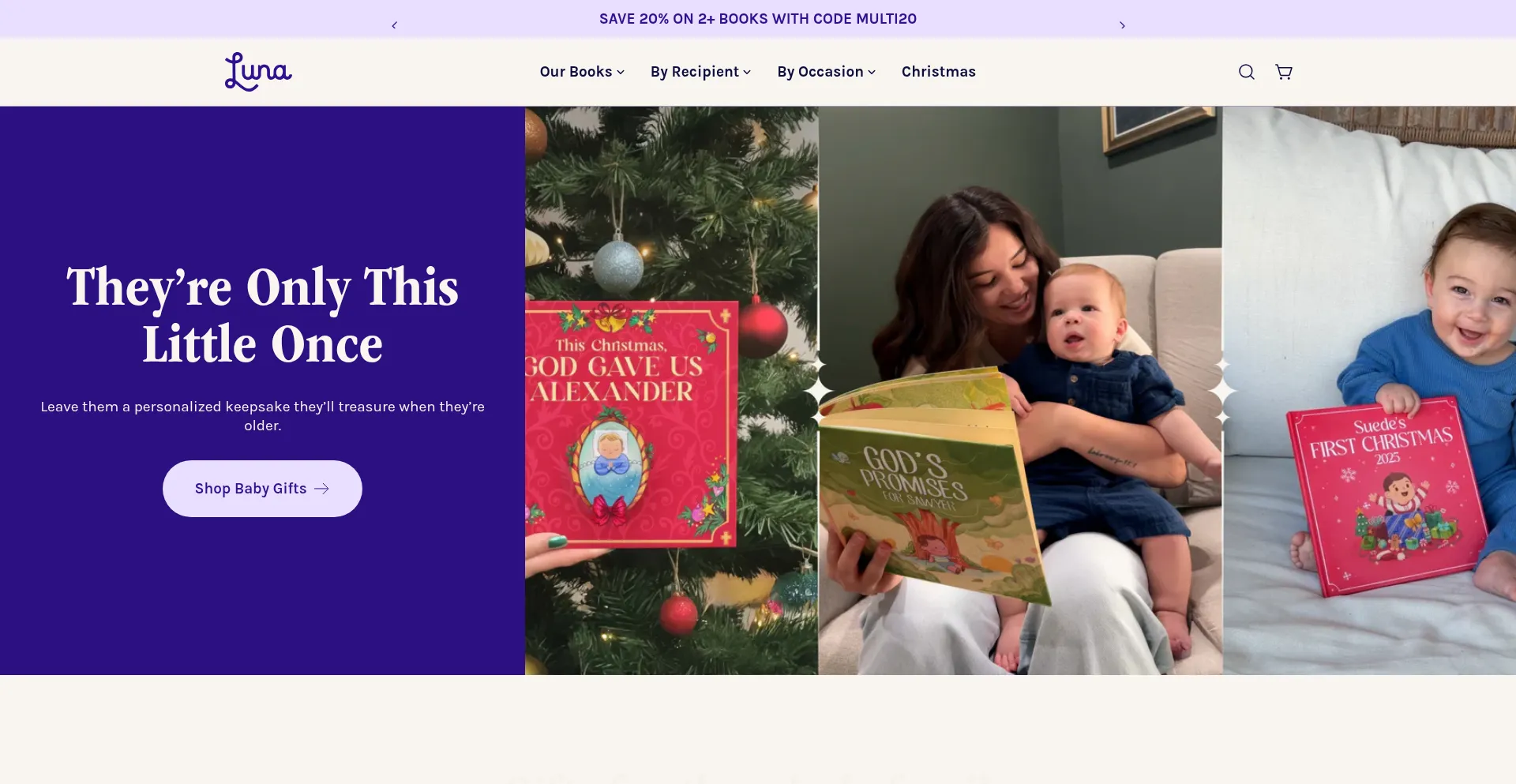Open Suede's First Christmas book photo
The height and width of the screenshot is (784, 1516).
1369,391
